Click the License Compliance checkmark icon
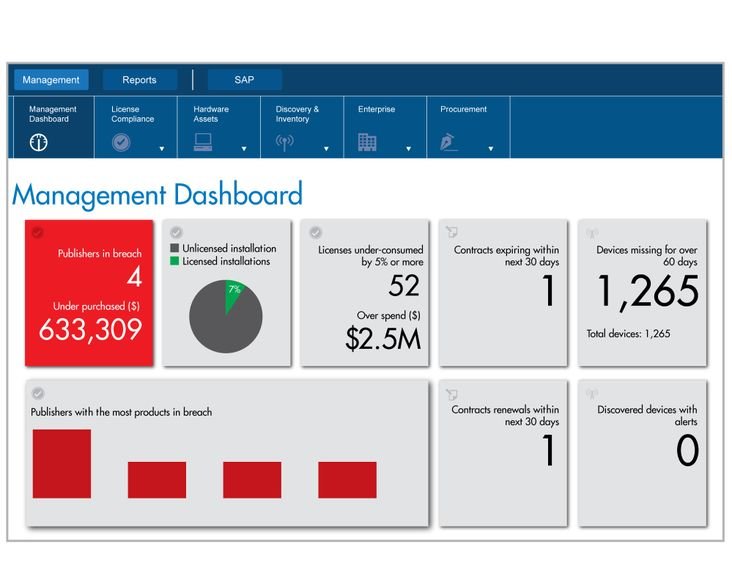 point(121,143)
